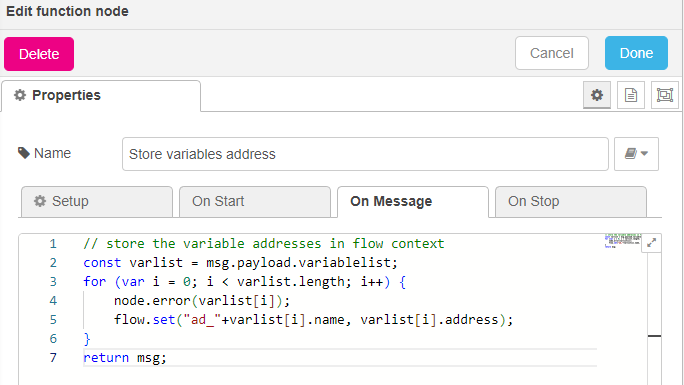Open the Properties tab
The width and height of the screenshot is (684, 385).
tap(101, 95)
